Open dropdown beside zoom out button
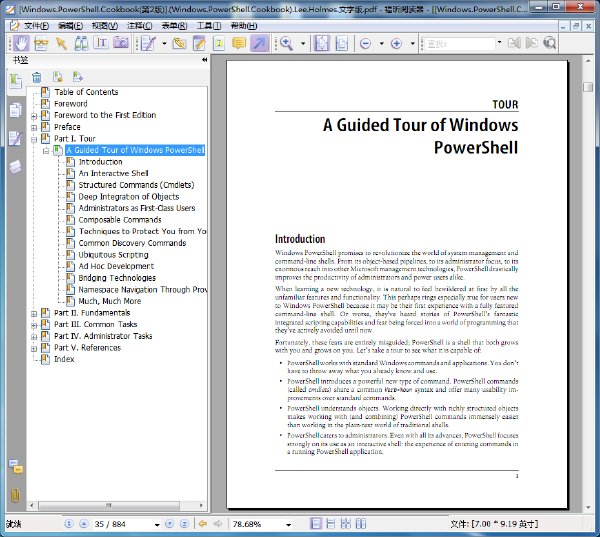The height and width of the screenshot is (537, 600). pos(382,43)
